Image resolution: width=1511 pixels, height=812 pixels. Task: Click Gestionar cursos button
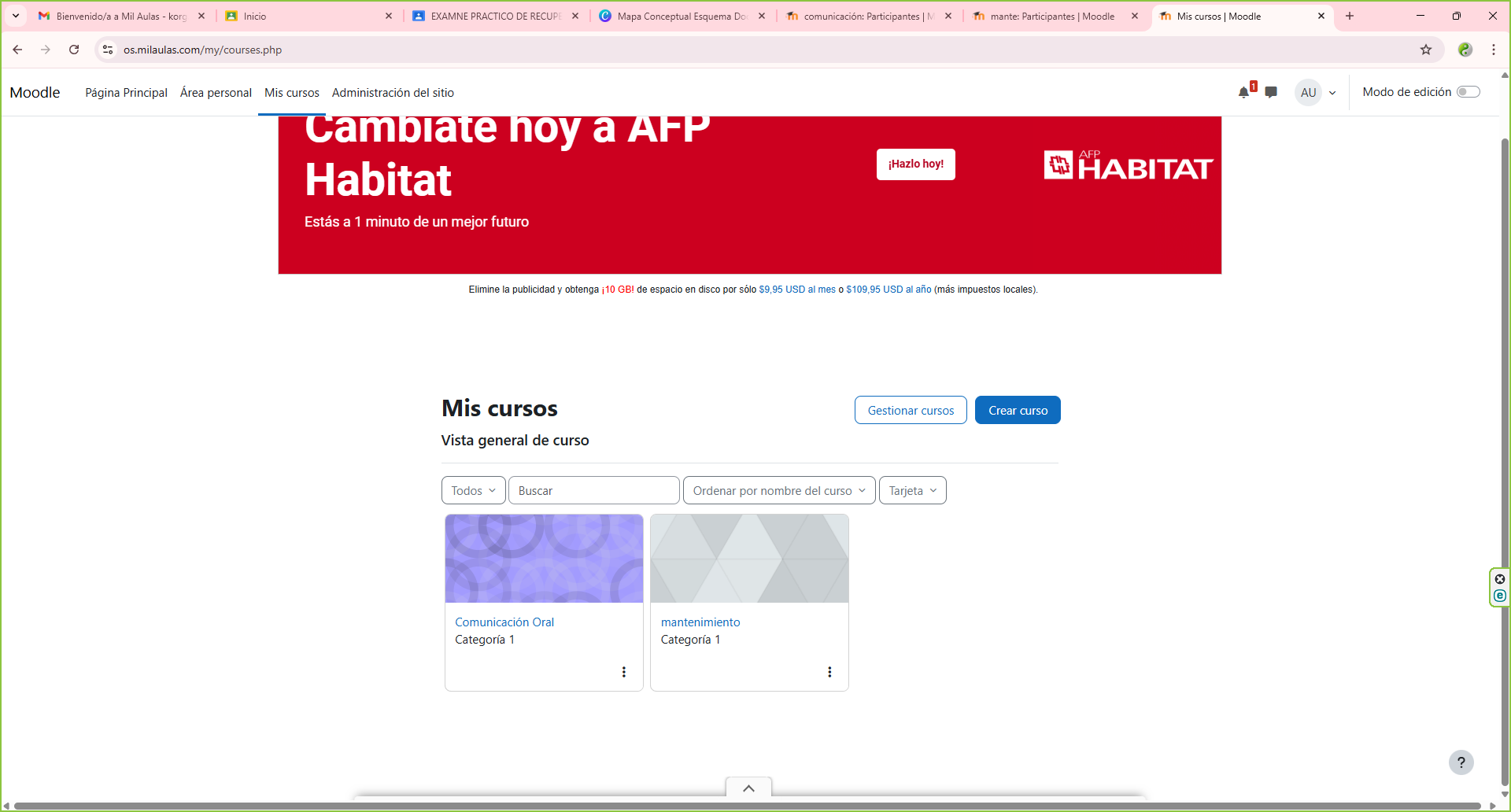[x=911, y=410]
